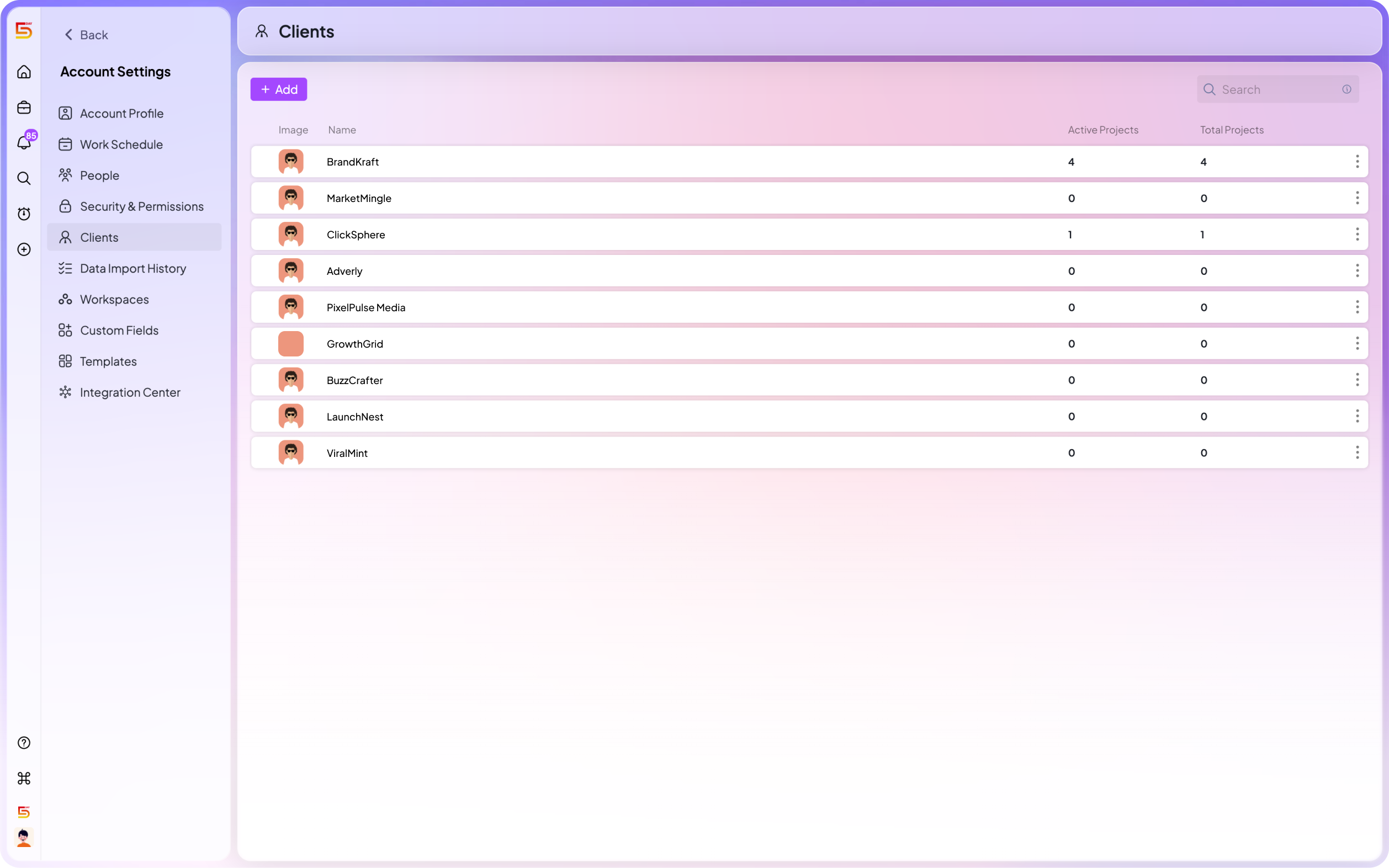Click the GrowthGrid blank image thumbnail
The image size is (1389, 868).
290,343
